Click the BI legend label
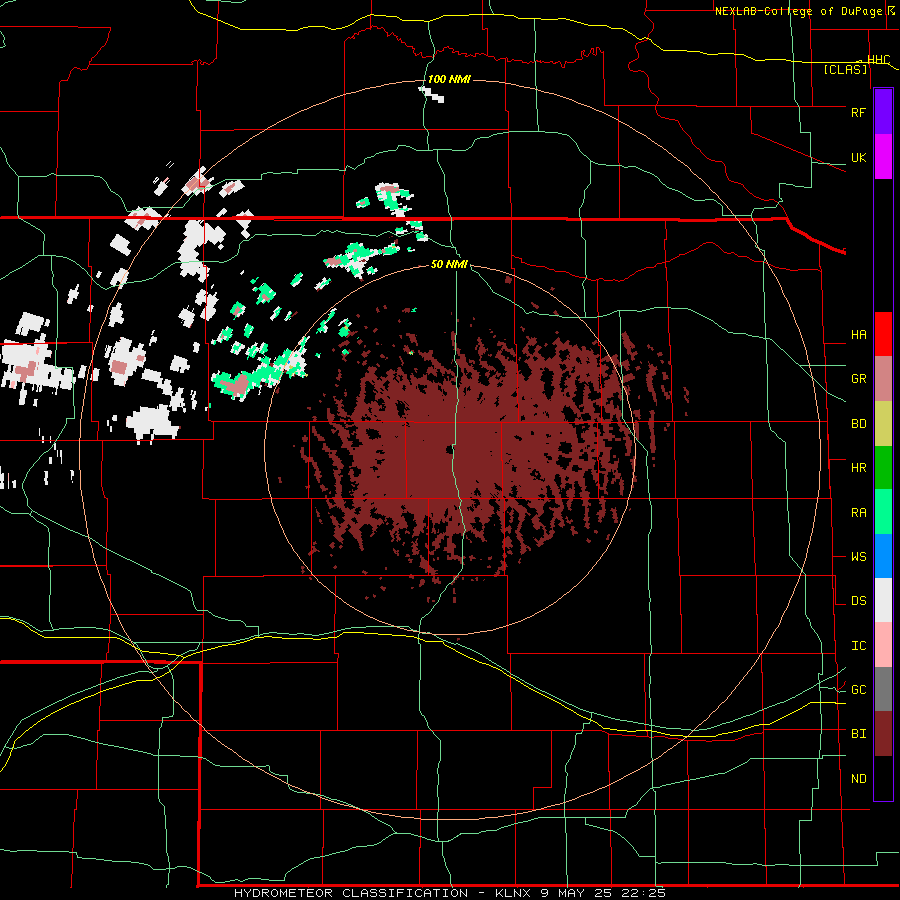Screen dimensions: 900x900 858,734
